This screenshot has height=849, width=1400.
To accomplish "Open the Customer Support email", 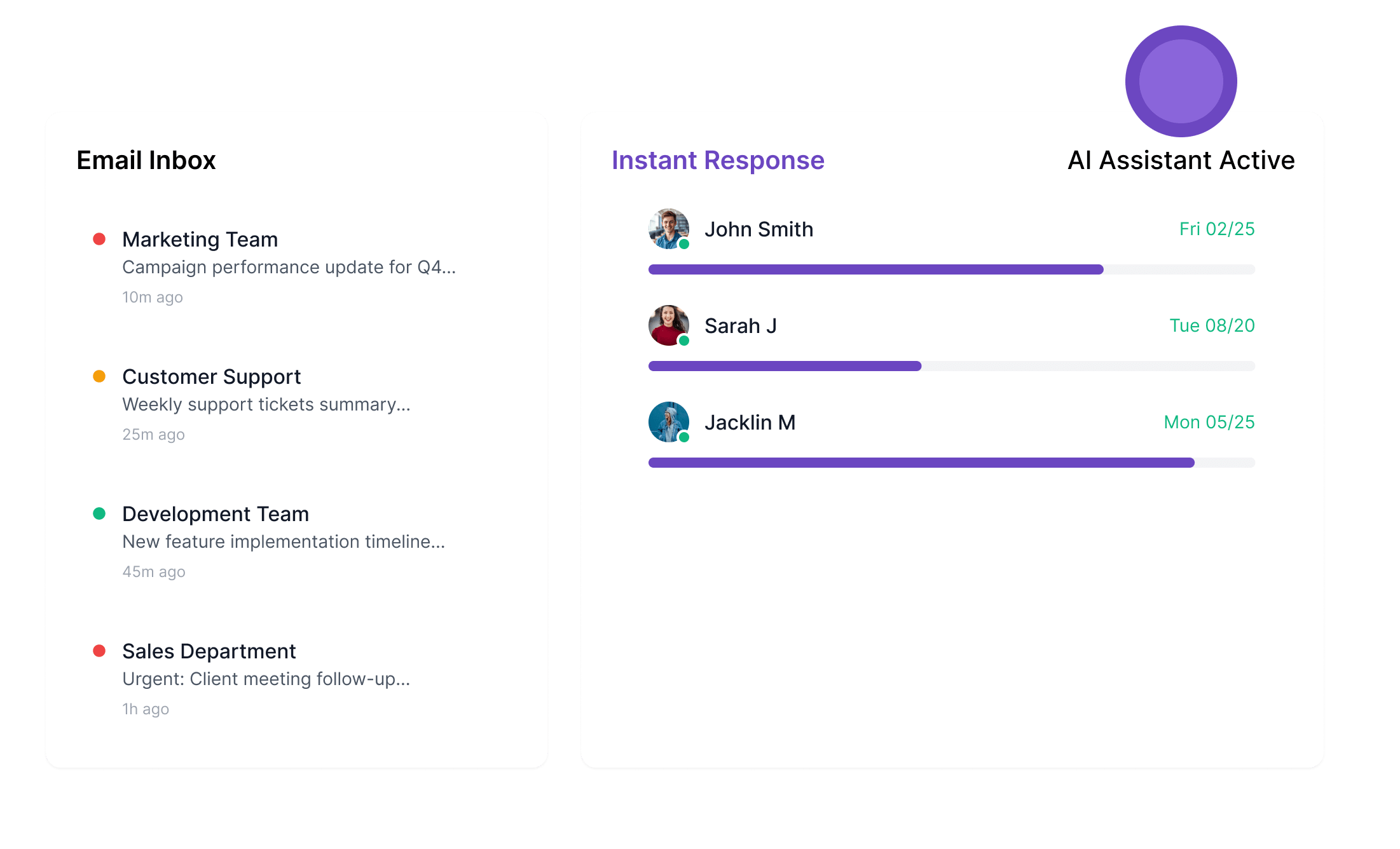I will pyautogui.click(x=296, y=404).
